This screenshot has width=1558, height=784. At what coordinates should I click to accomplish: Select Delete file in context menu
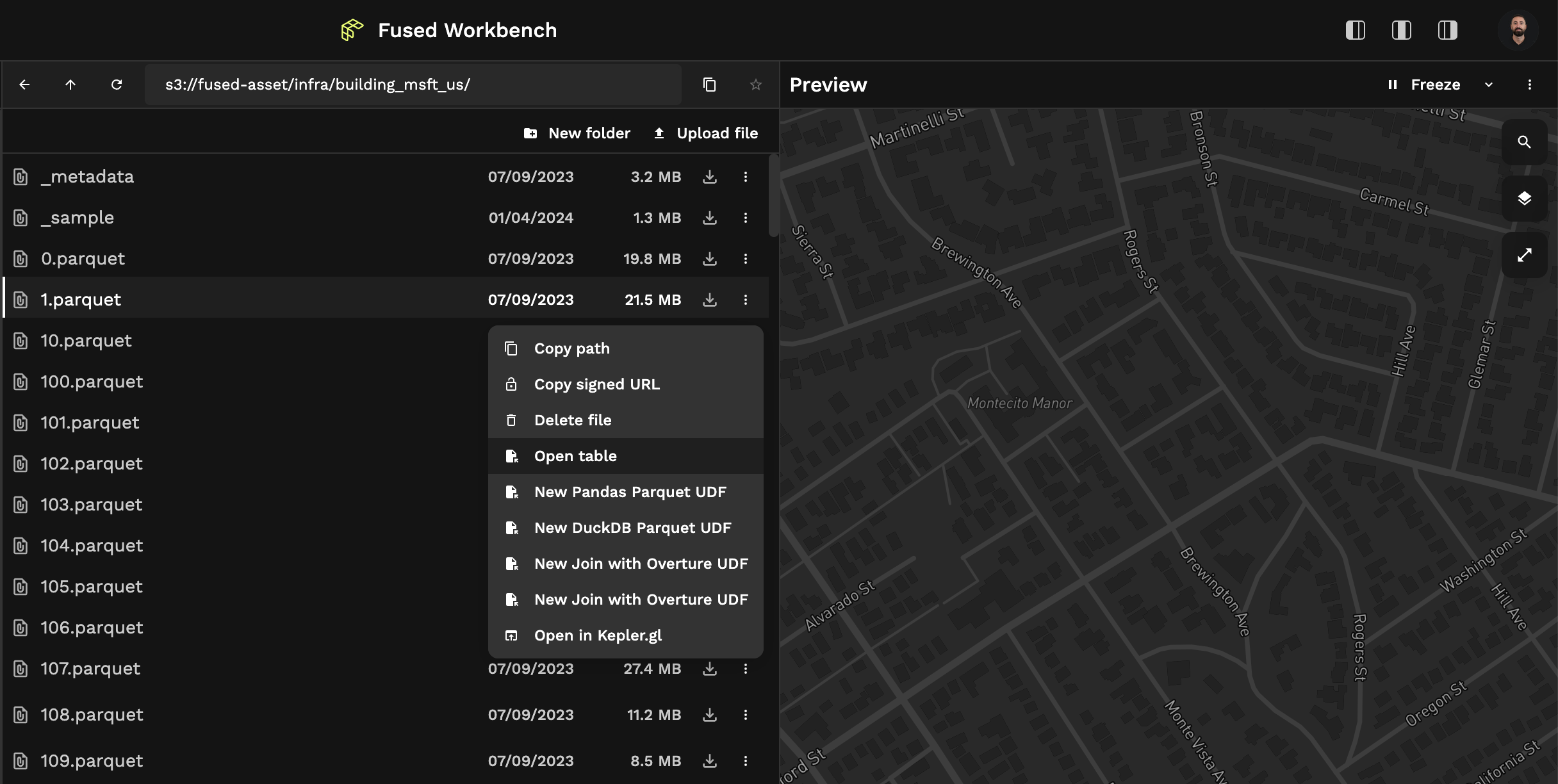626,420
